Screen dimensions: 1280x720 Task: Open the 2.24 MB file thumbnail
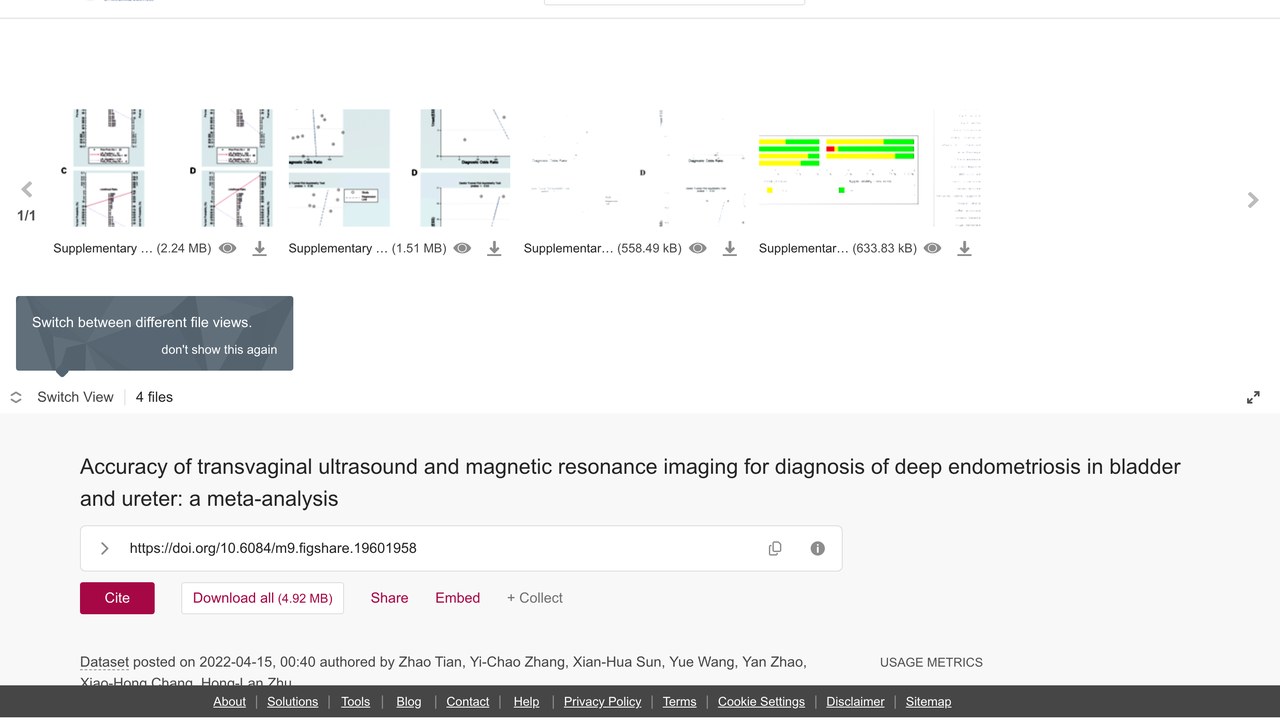[166, 168]
